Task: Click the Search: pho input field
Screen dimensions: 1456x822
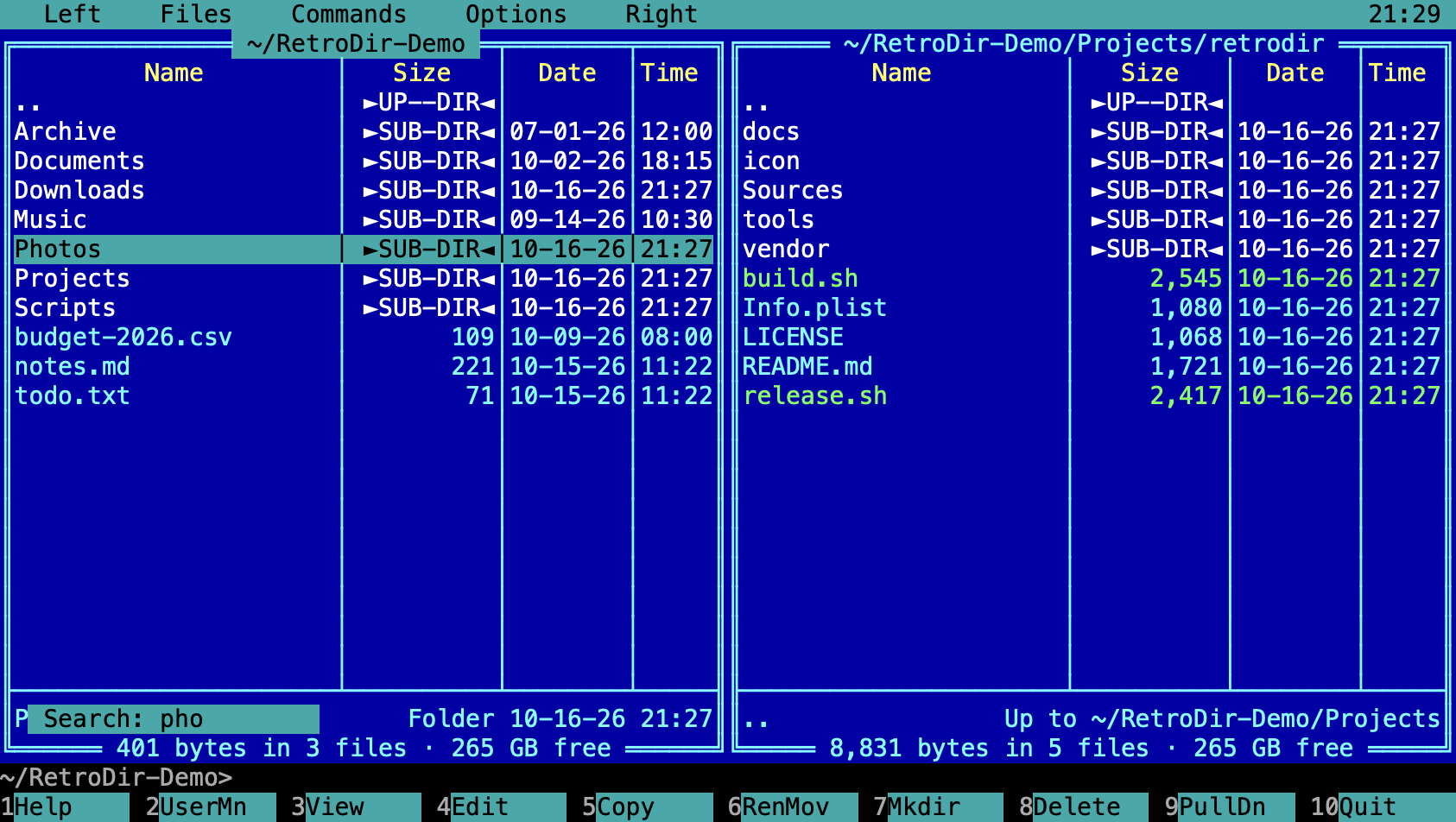Action: [x=174, y=718]
